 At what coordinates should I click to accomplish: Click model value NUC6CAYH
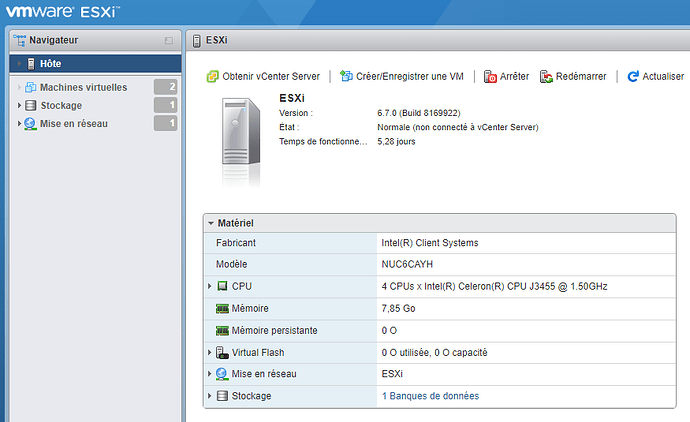pyautogui.click(x=407, y=264)
